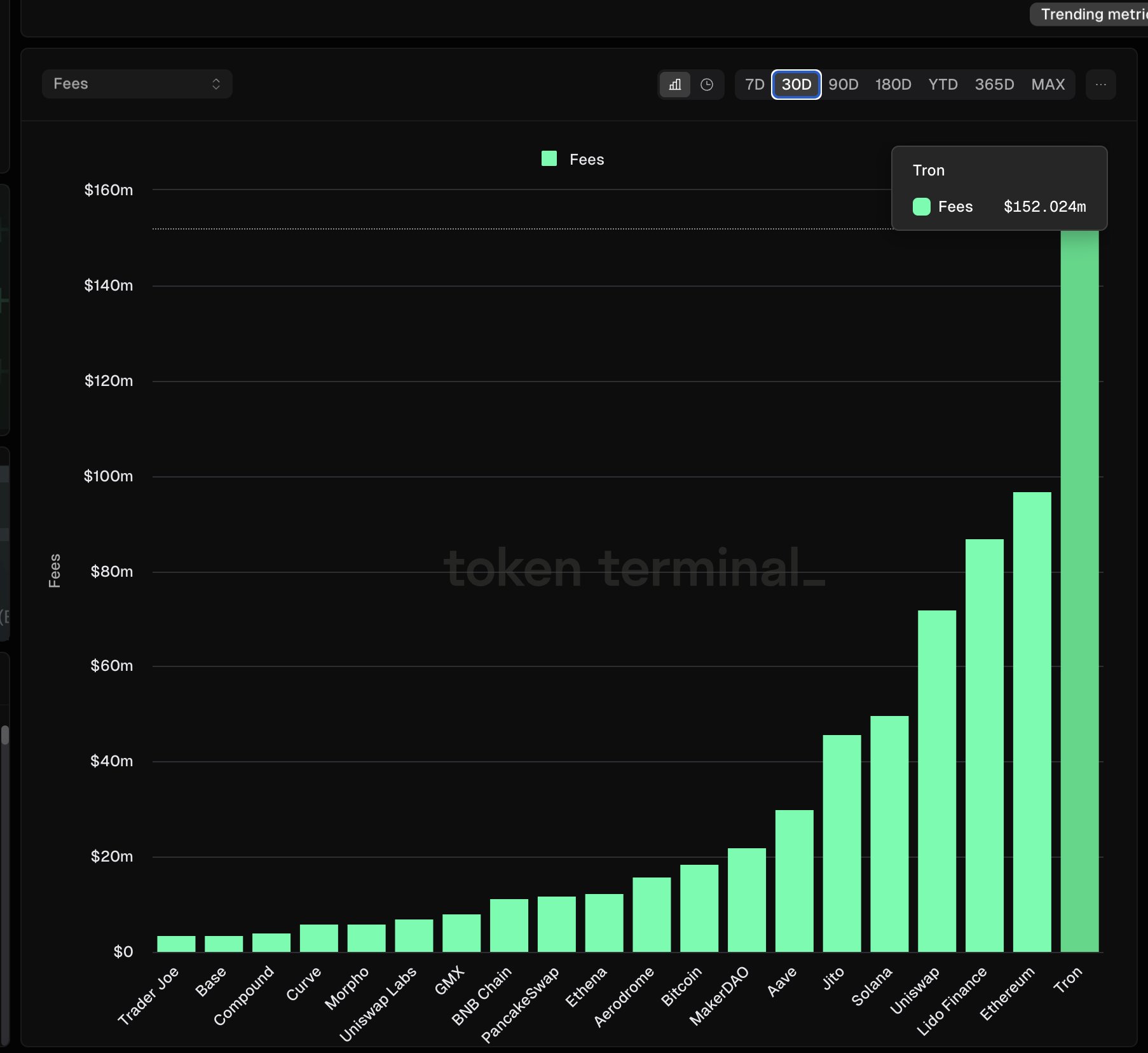This screenshot has height=1053, width=1148.
Task: Click the Lido Finance fees bar
Action: tap(984, 745)
